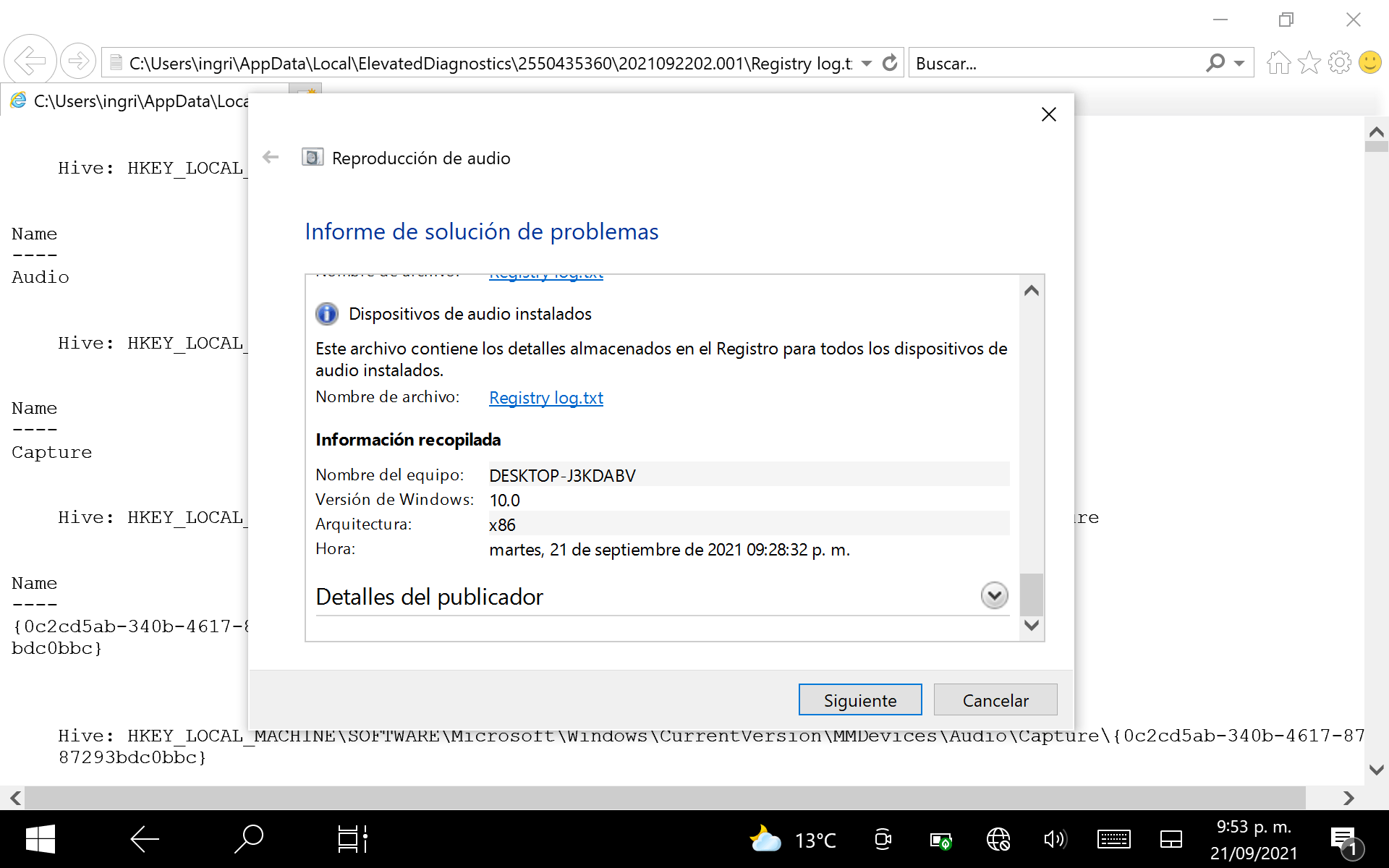Click the browser forward arrow button

coord(78,61)
